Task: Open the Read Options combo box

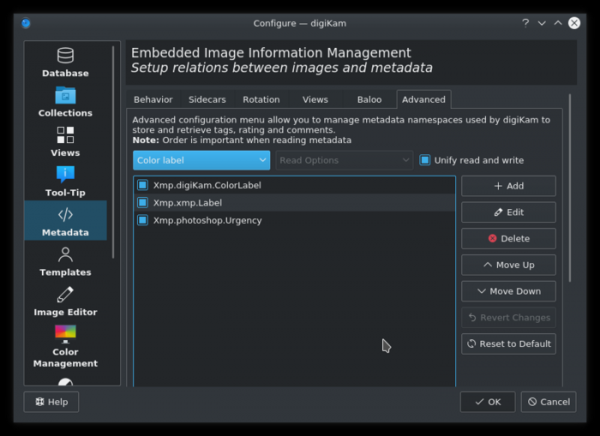Action: coord(344,160)
